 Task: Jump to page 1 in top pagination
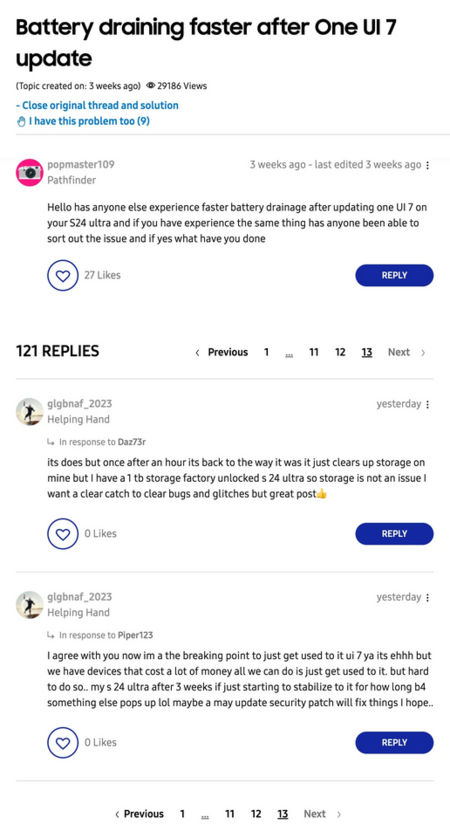(266, 352)
